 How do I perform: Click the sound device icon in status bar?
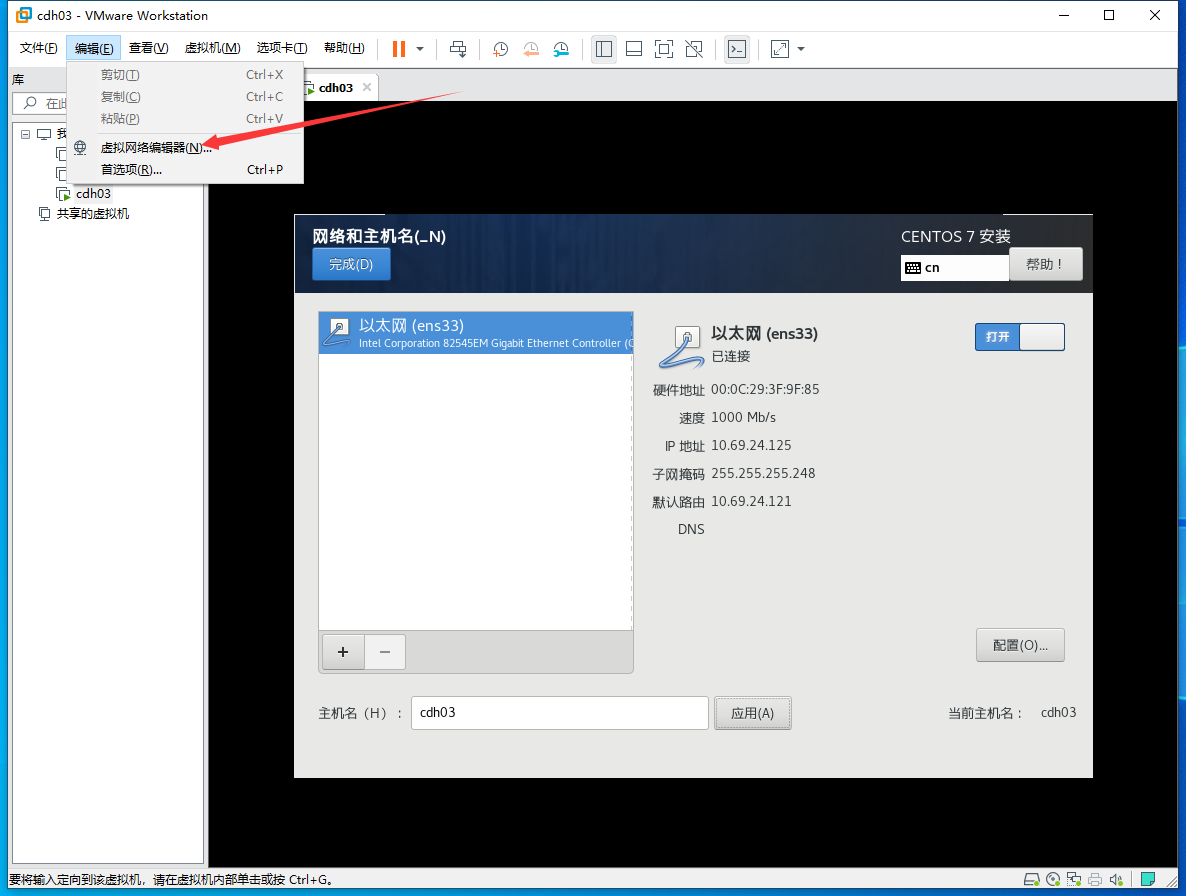tap(1116, 880)
